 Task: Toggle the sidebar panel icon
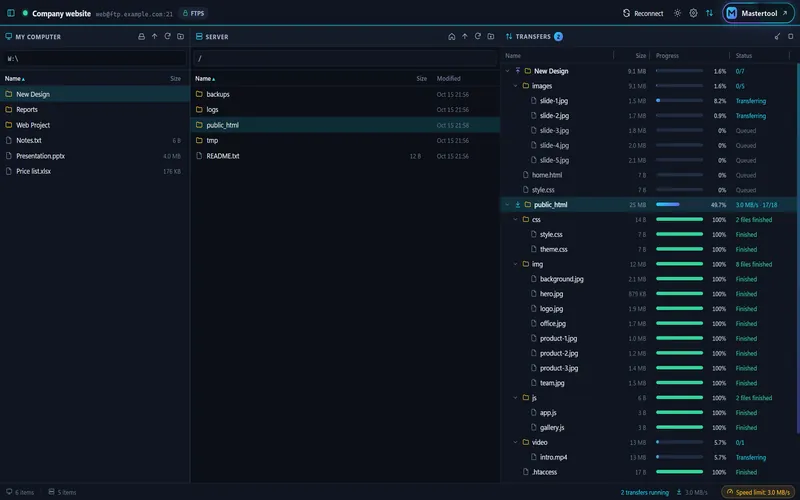(11, 13)
